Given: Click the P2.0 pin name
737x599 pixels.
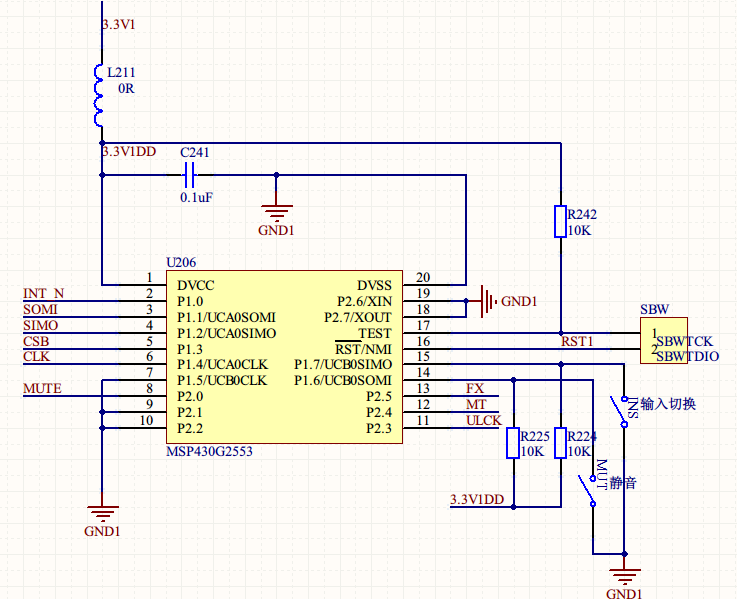Looking at the screenshot, I should (190, 396).
